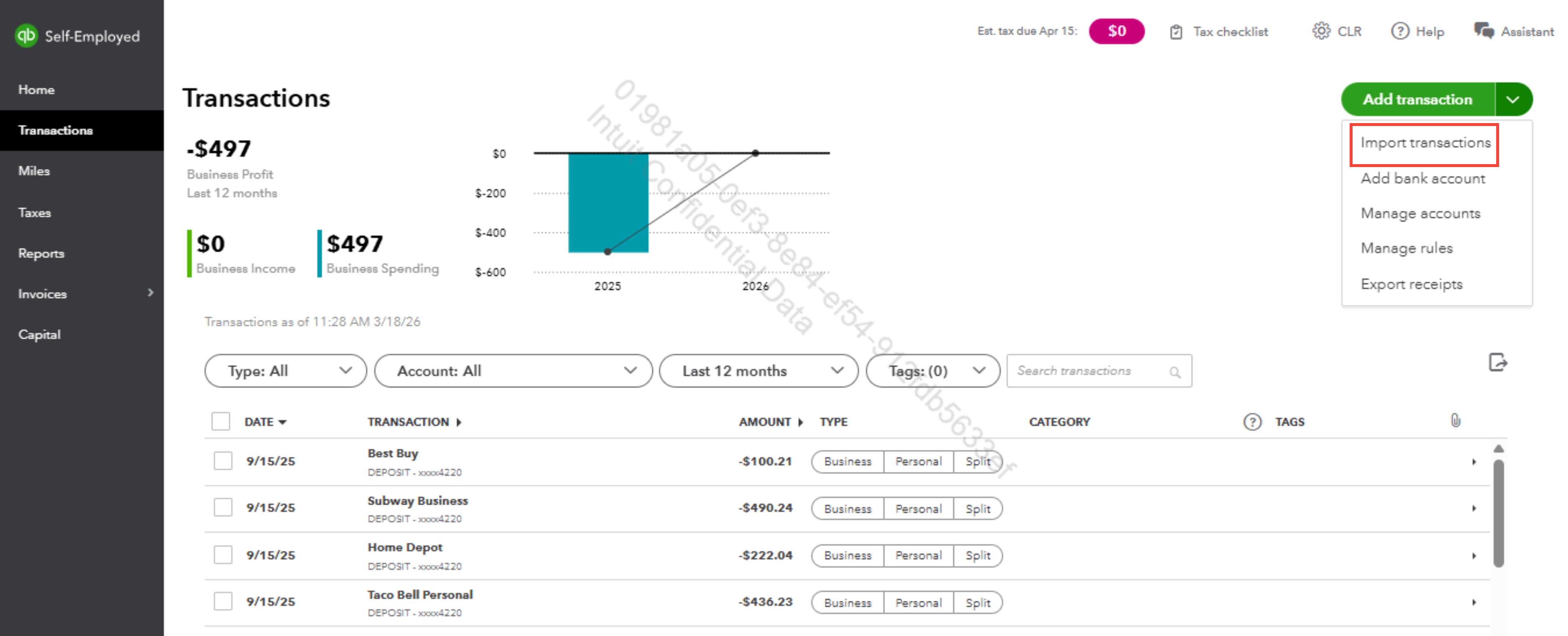Open the Assistant chat icon
This screenshot has width=1568, height=636.
tap(1483, 30)
